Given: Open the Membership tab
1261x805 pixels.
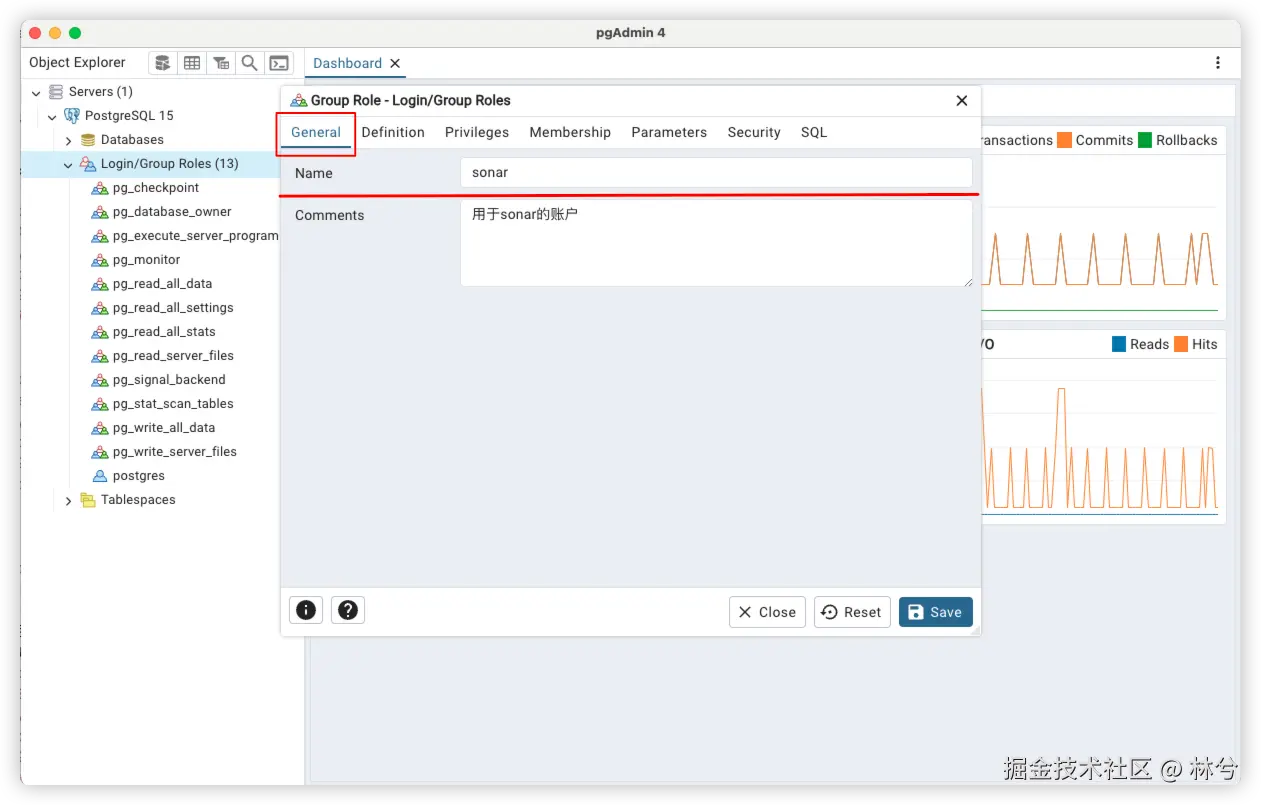Looking at the screenshot, I should tap(570, 132).
